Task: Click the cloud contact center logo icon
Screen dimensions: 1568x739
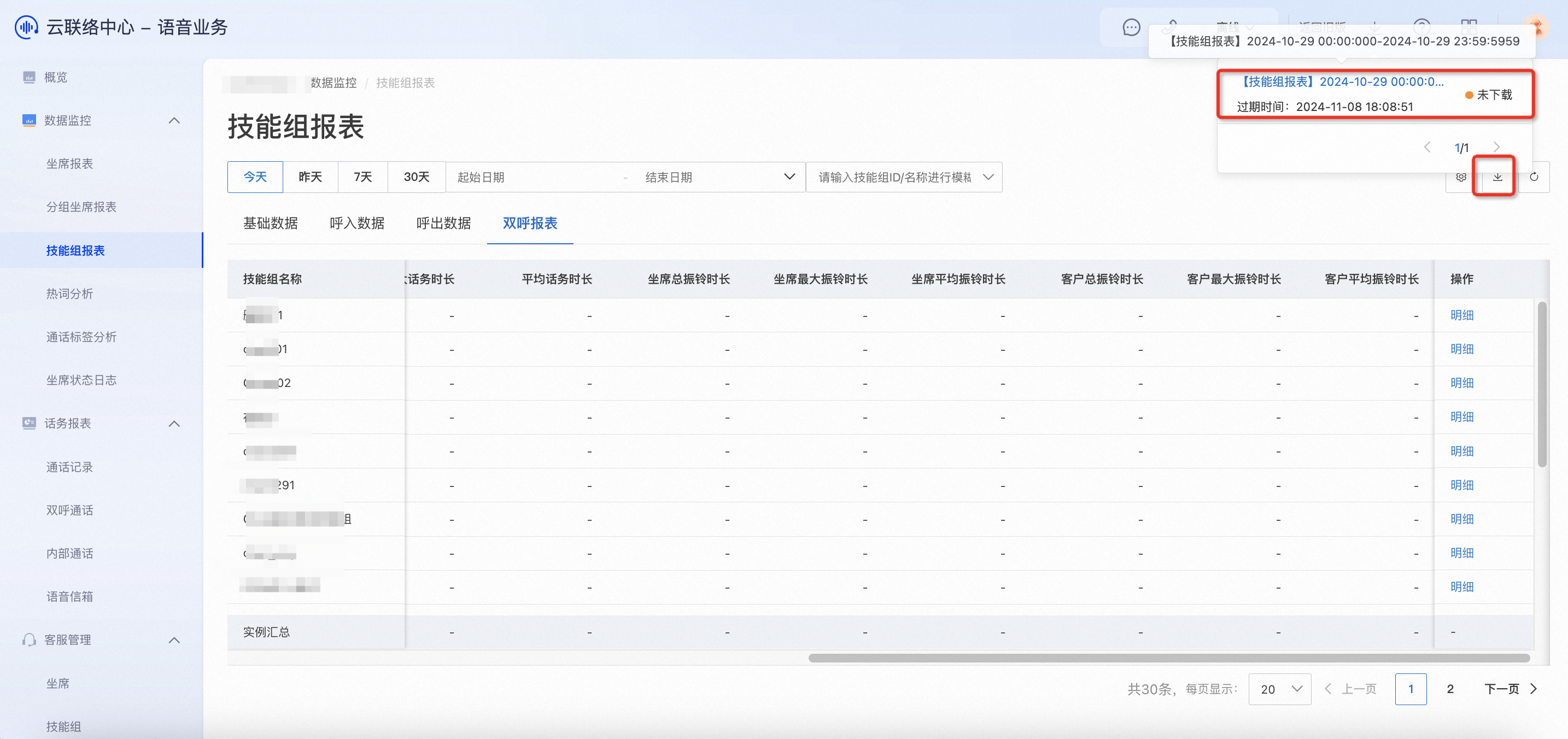Action: point(26,27)
